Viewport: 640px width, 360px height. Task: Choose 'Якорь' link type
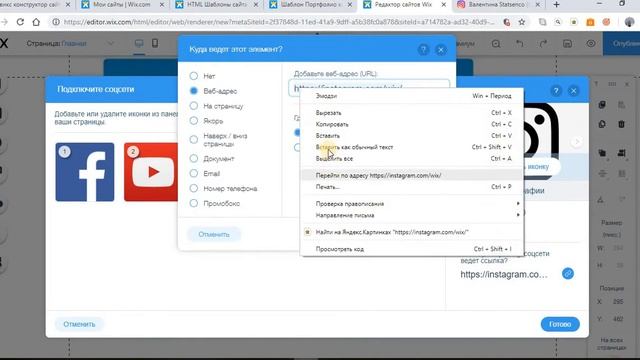(193, 121)
